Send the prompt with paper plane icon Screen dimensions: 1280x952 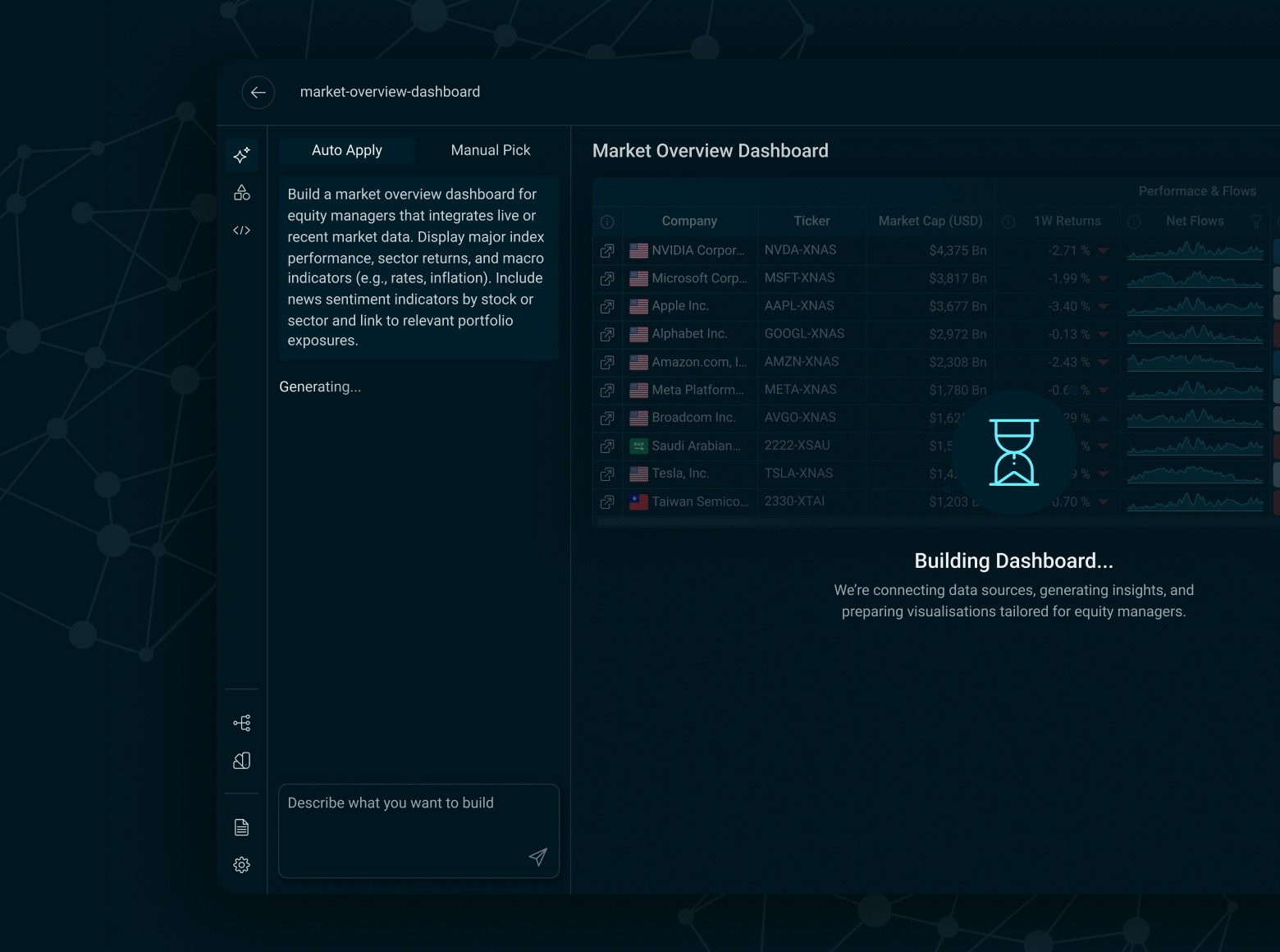537,858
